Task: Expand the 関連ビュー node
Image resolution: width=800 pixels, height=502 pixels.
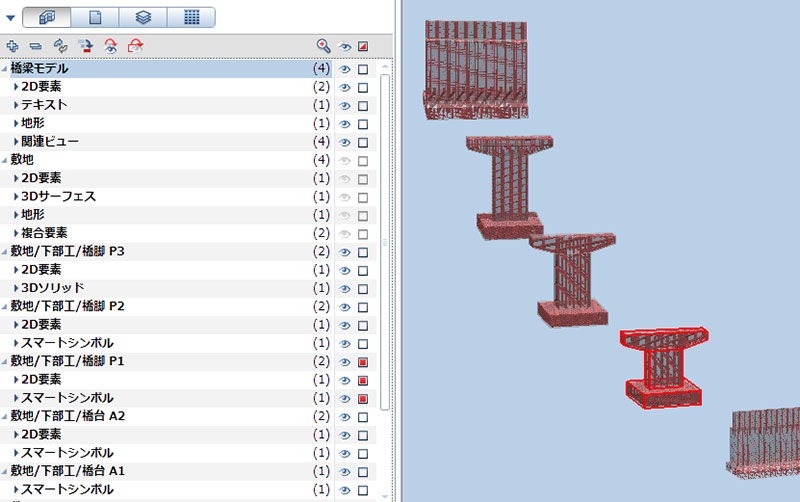Action: click(16, 142)
